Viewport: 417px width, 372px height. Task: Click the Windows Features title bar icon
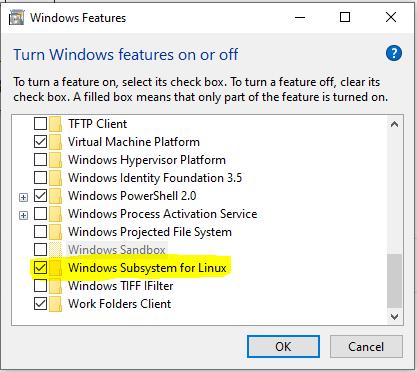(16, 17)
